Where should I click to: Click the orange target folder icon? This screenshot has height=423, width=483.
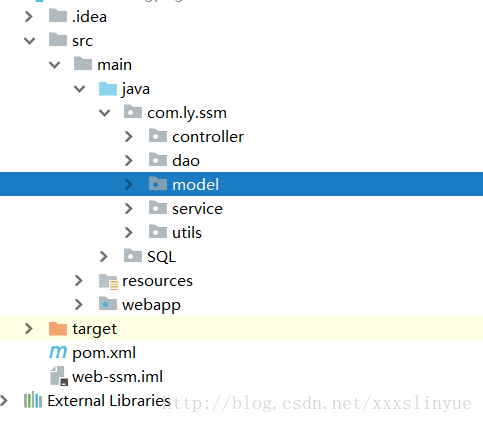58,328
